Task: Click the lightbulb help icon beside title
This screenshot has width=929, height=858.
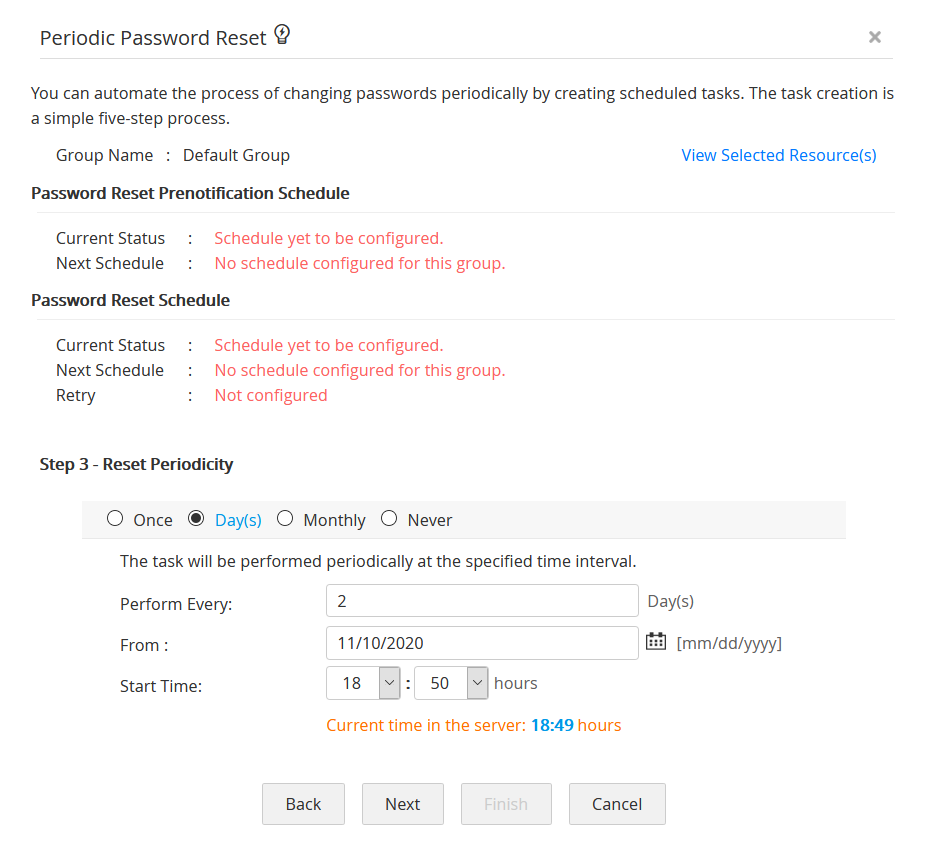Action: pyautogui.click(x=282, y=36)
